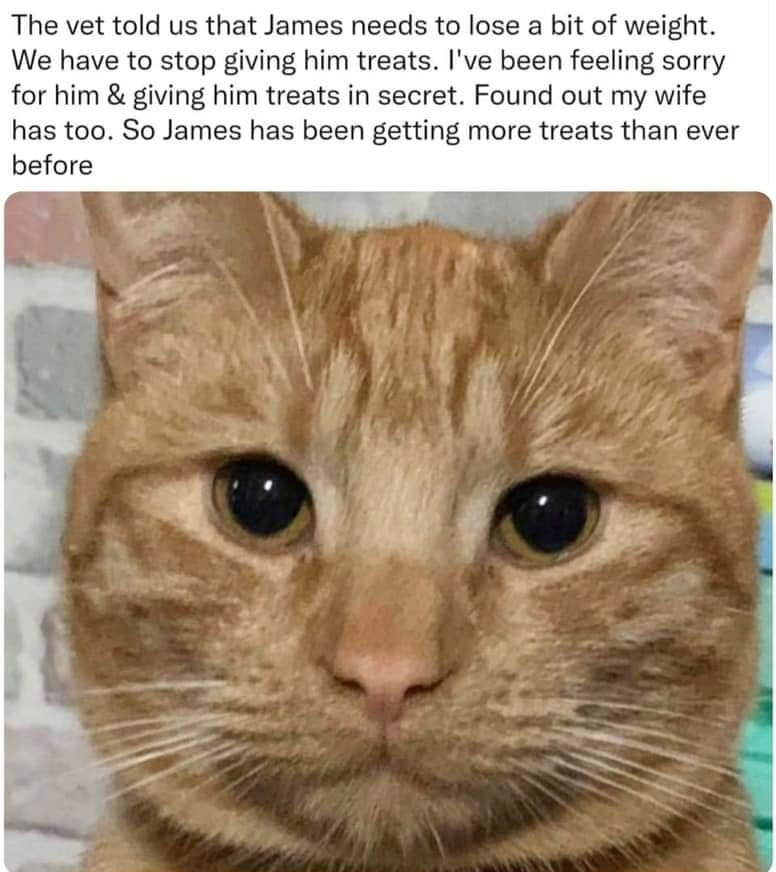776x872 pixels.
Task: Click the phrase "more treats than ever"
Action: pos(605,131)
